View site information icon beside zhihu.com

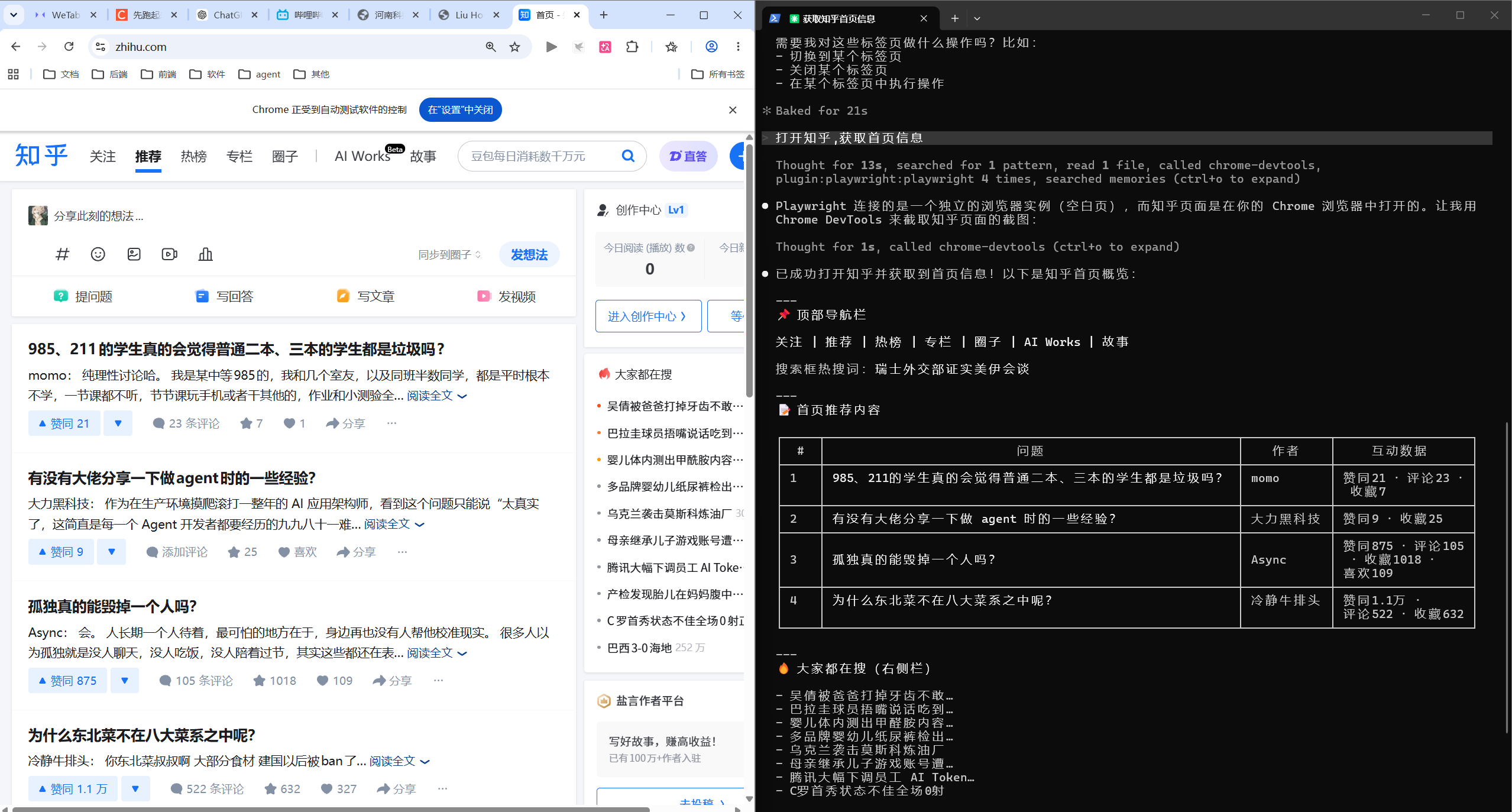[x=101, y=47]
